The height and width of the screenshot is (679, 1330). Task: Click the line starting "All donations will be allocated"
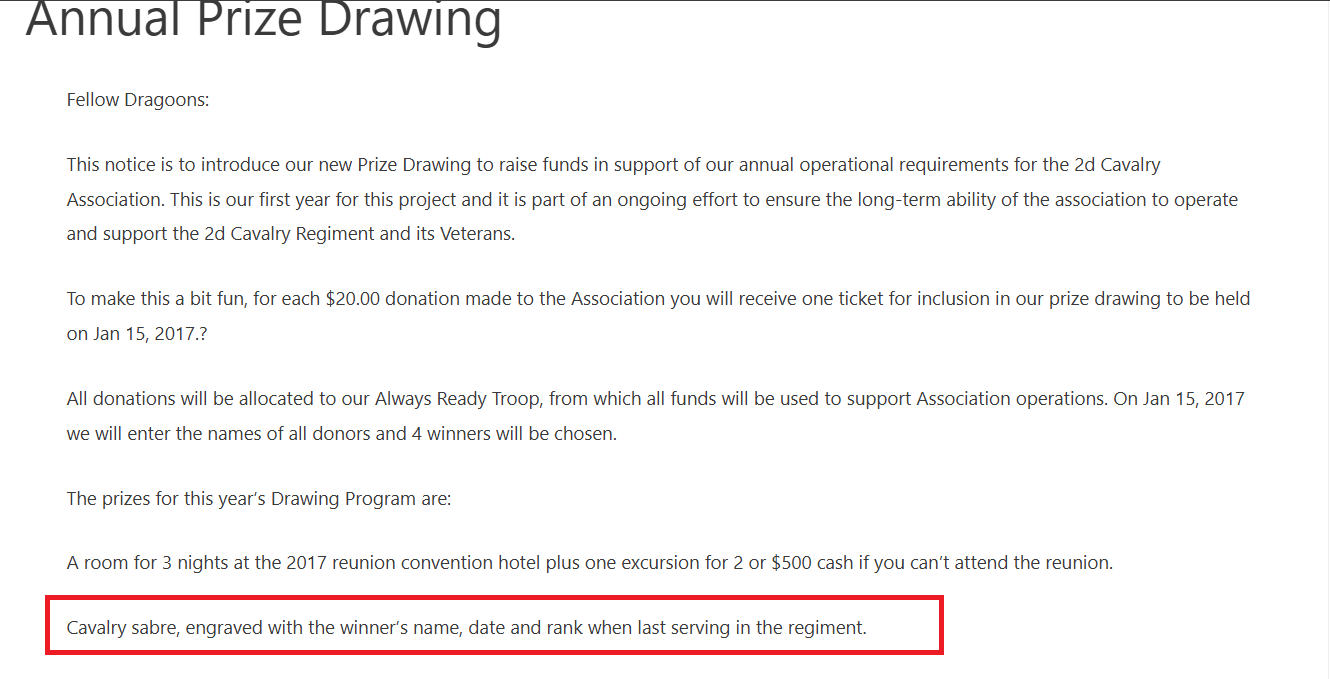[655, 398]
